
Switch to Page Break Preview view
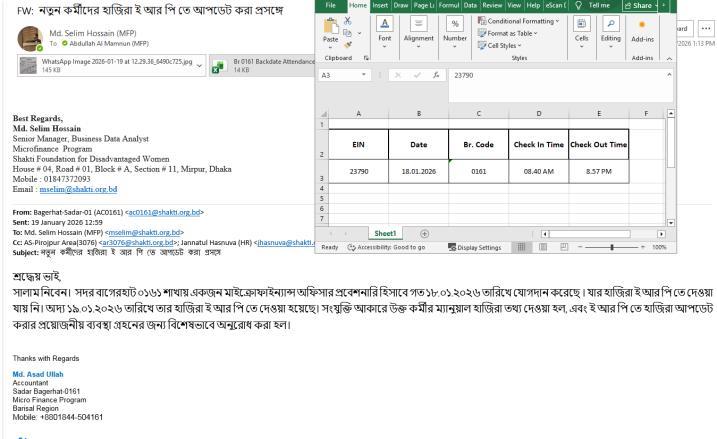[x=564, y=247]
